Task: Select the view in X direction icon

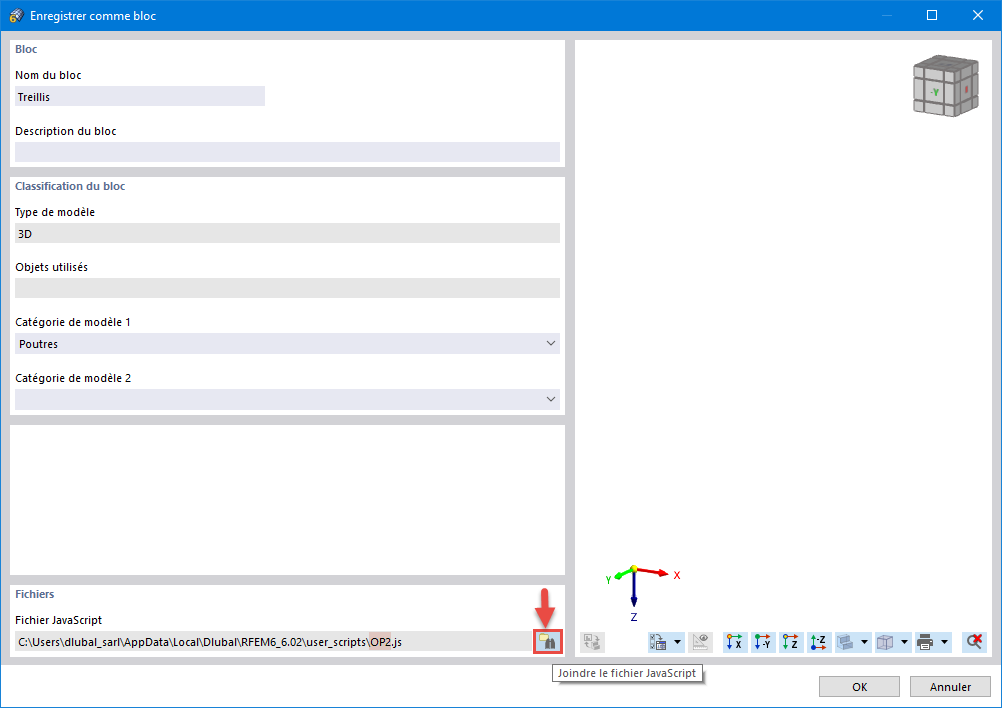Action: coord(735,642)
